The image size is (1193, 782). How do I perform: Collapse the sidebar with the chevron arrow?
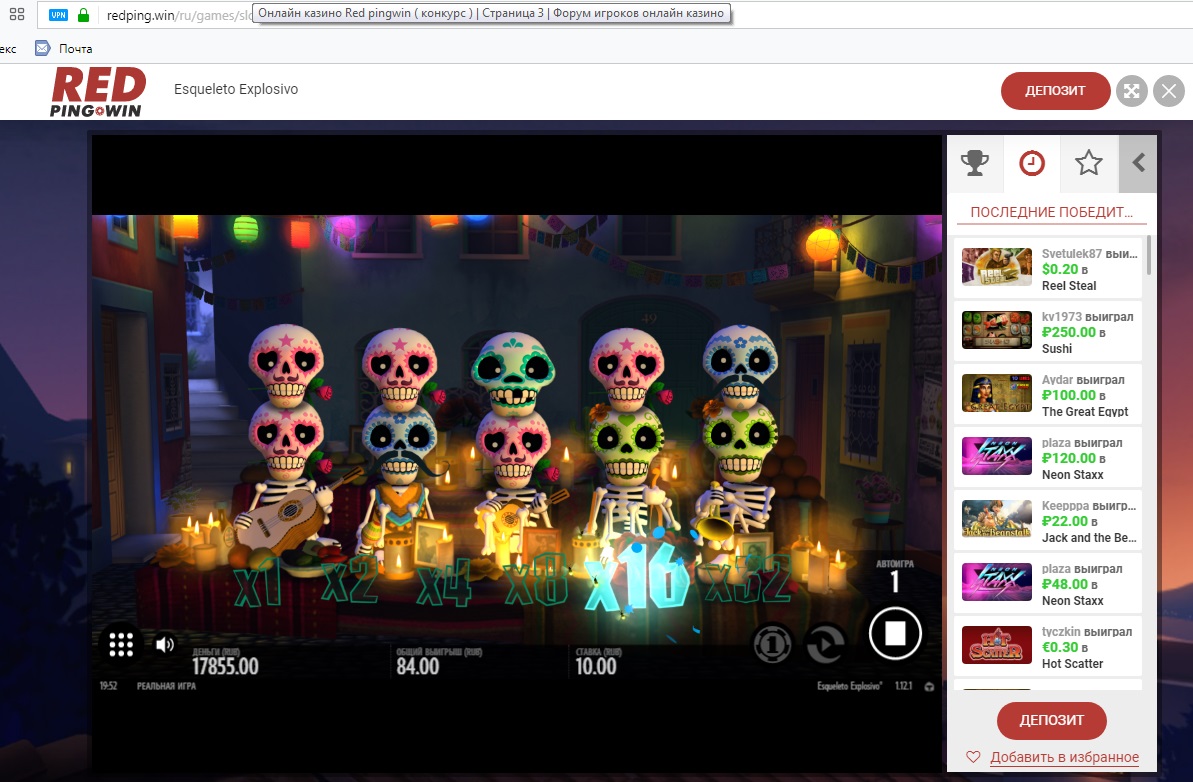click(1138, 163)
